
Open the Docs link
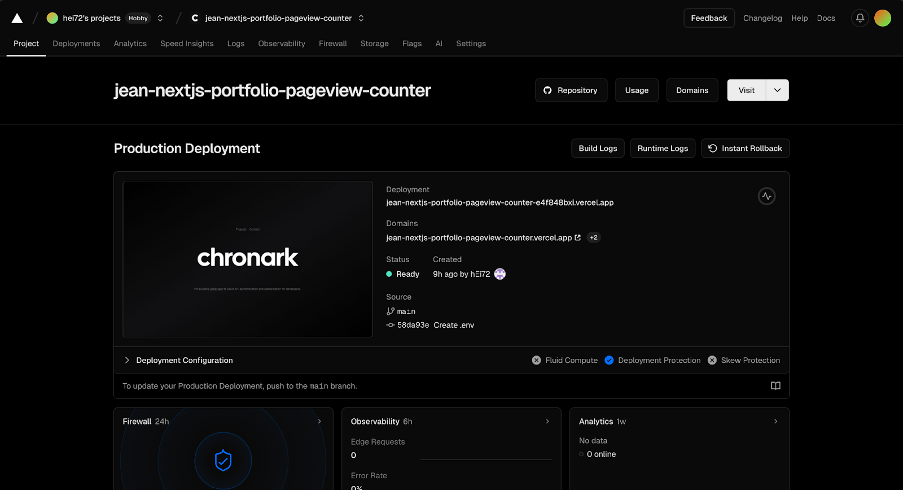[x=826, y=18]
